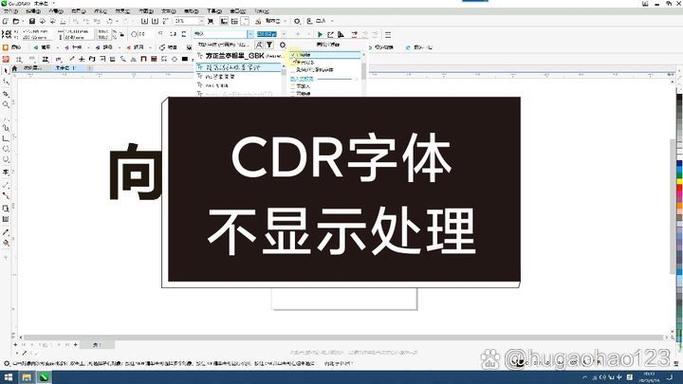Click the three-line list icon on property bar
The width and height of the screenshot is (683, 384).
pyautogui.click(x=388, y=34)
